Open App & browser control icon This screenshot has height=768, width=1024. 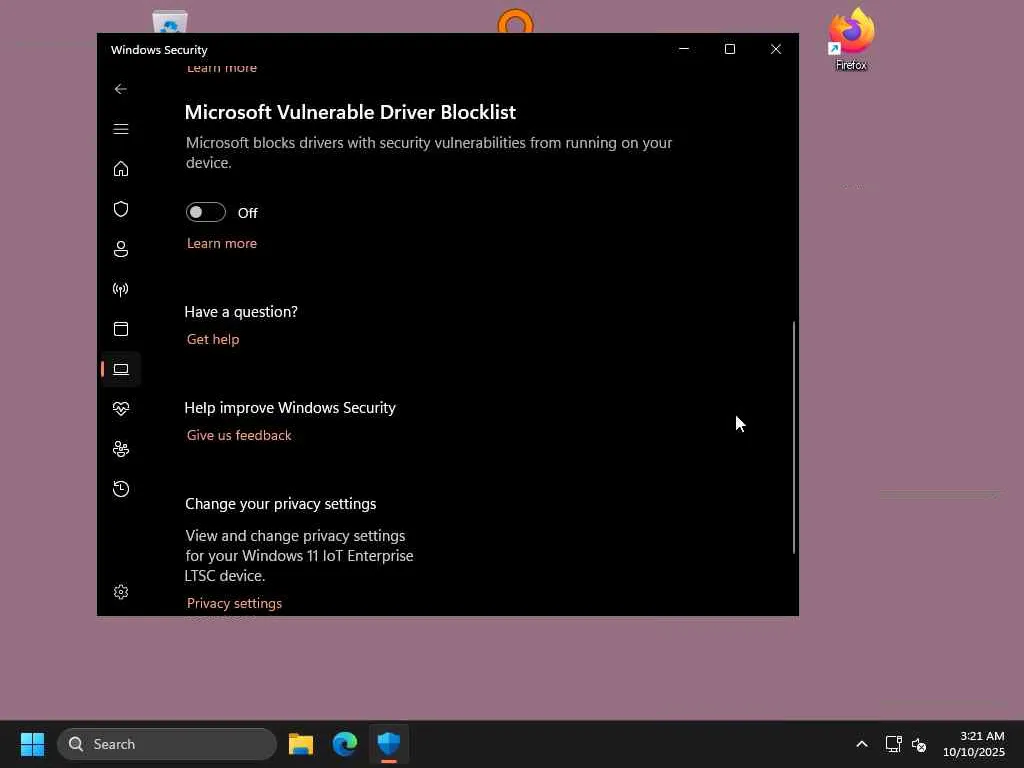coord(121,328)
